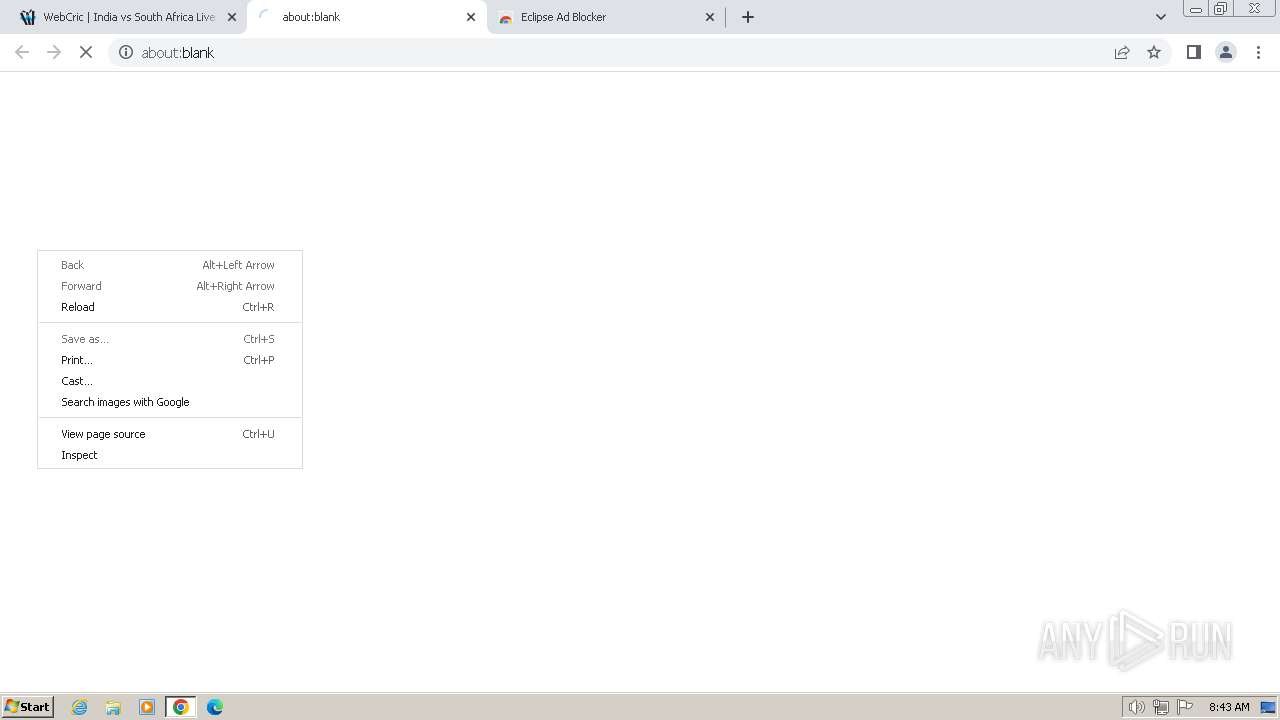This screenshot has height=720, width=1280.
Task: Open the side panel icon
Action: coord(1194,52)
